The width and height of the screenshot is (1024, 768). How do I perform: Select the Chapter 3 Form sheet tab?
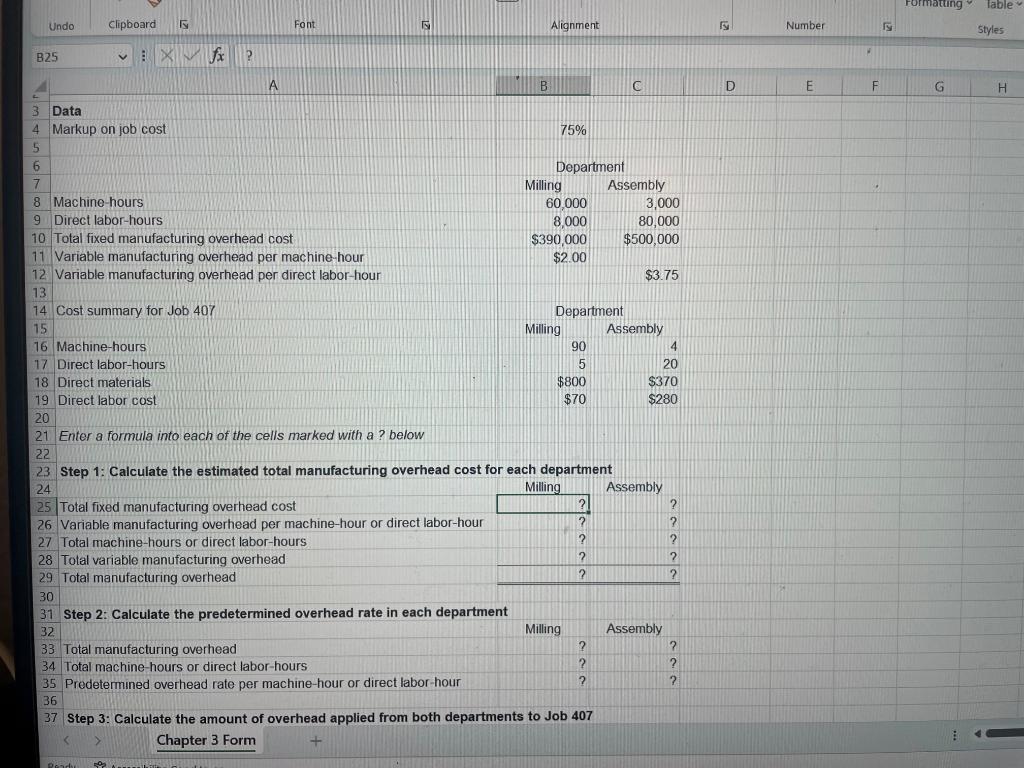tap(206, 740)
